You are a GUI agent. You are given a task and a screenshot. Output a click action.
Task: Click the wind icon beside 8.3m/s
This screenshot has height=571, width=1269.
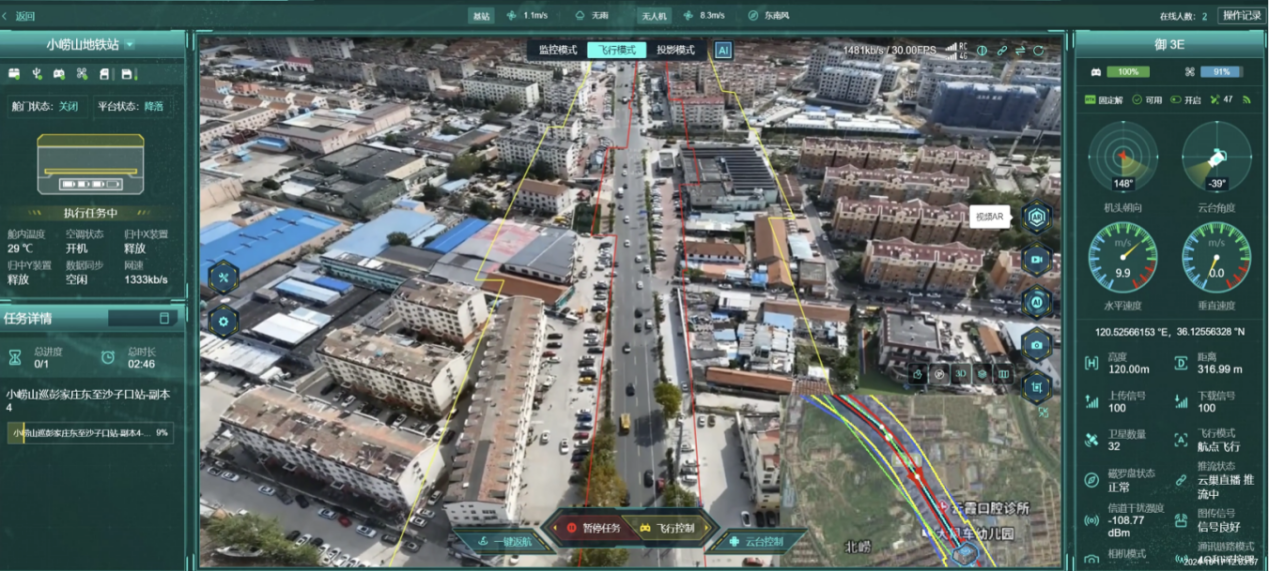point(687,16)
